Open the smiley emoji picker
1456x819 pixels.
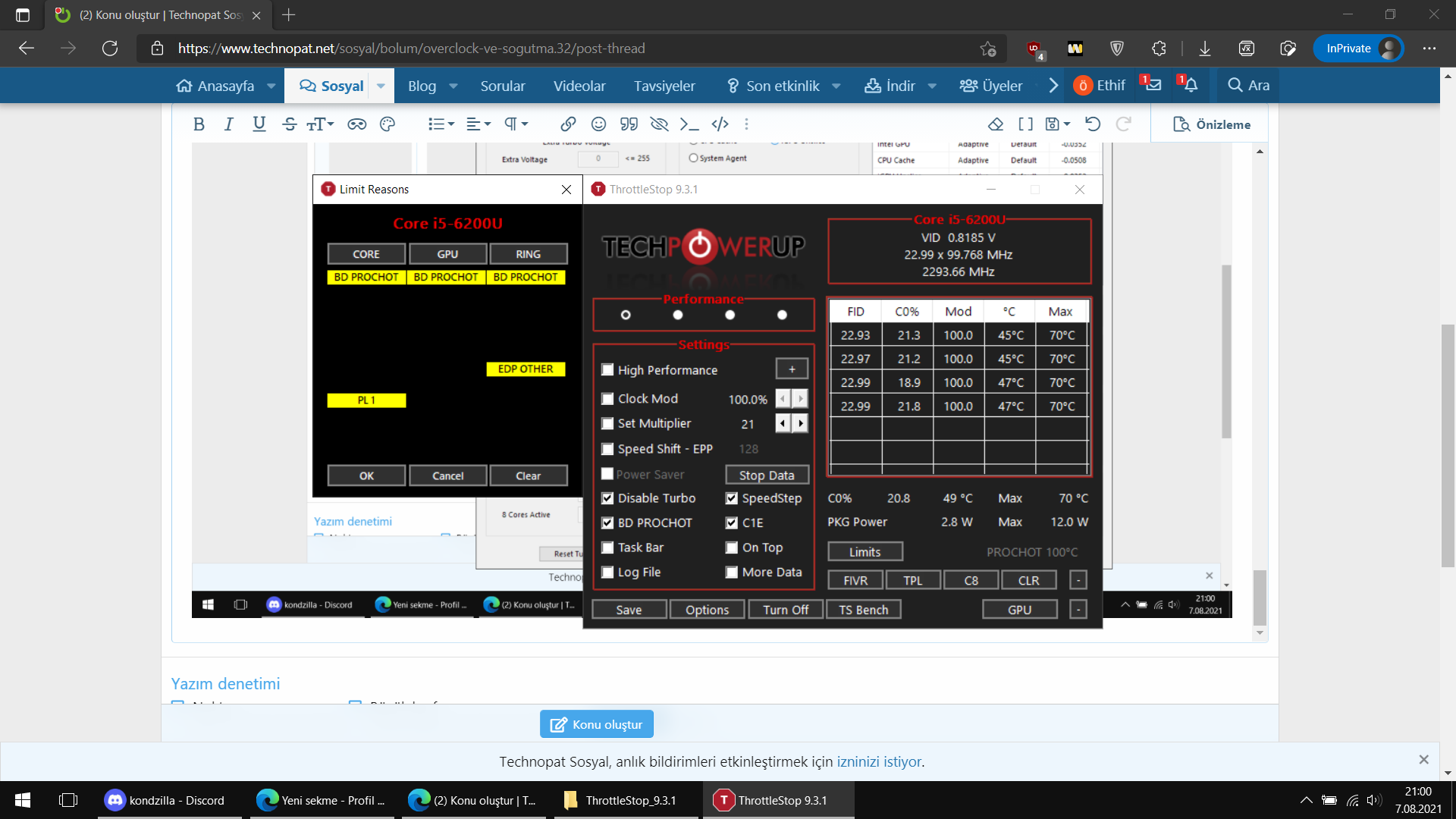(598, 124)
